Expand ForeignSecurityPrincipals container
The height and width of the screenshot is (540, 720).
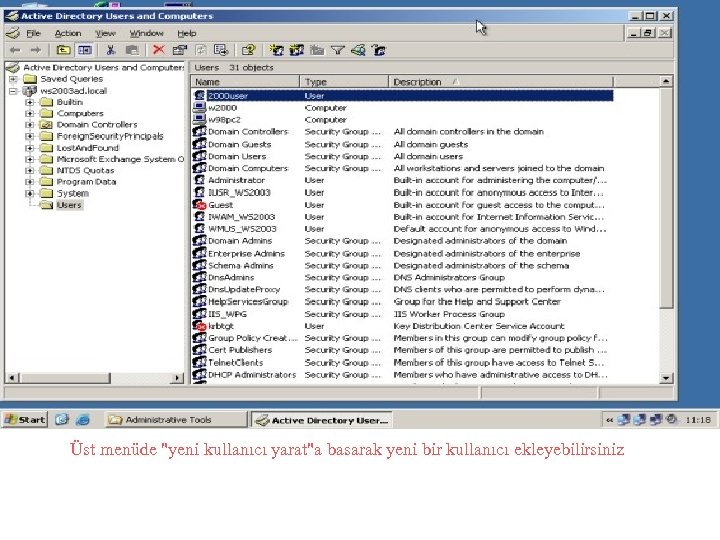(29, 136)
